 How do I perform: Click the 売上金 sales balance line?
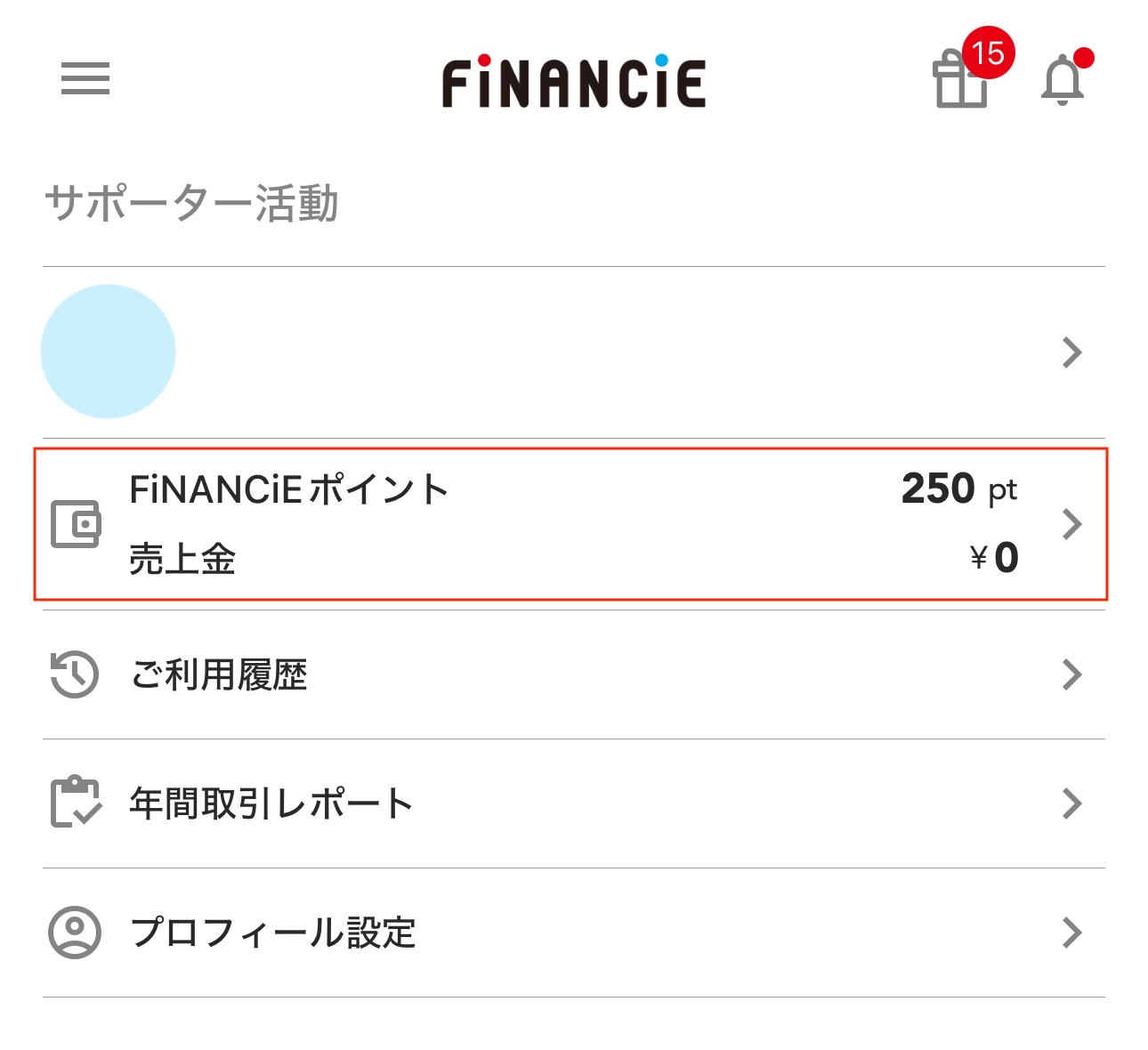pyautogui.click(x=182, y=560)
